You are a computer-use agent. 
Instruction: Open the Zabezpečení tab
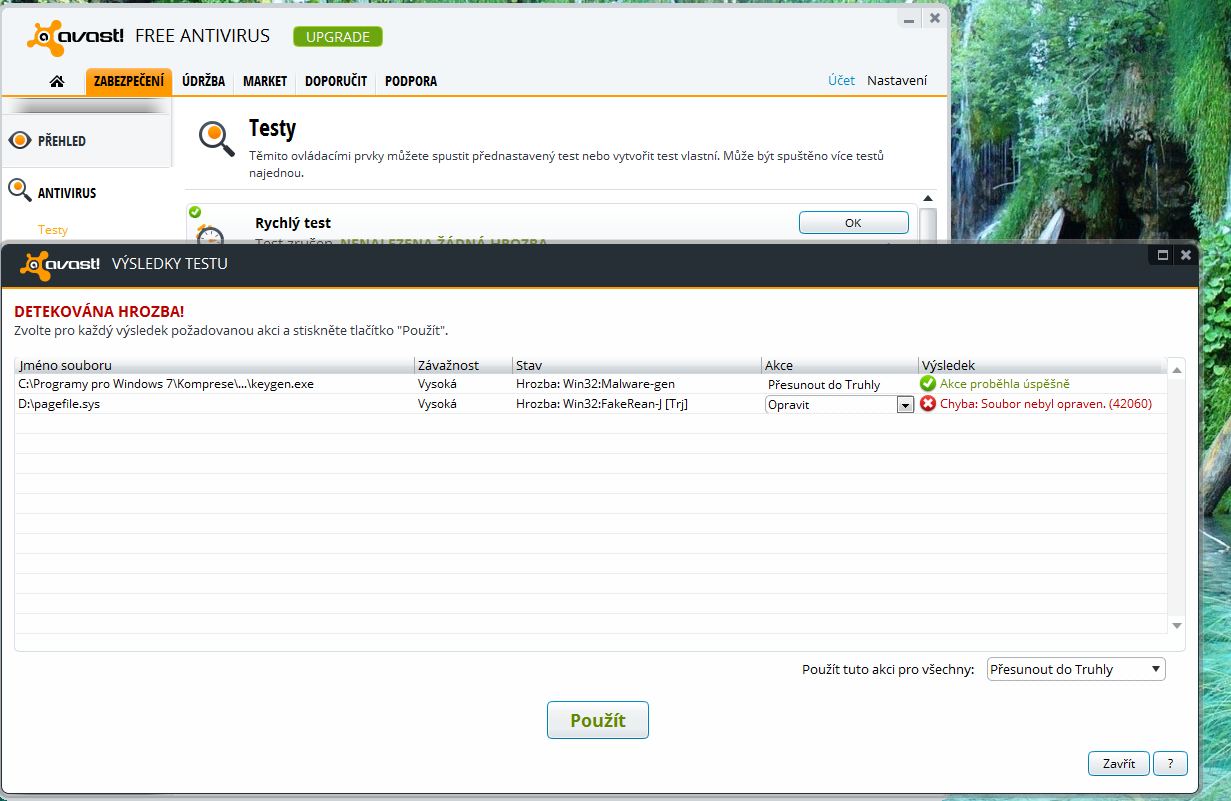coord(129,81)
